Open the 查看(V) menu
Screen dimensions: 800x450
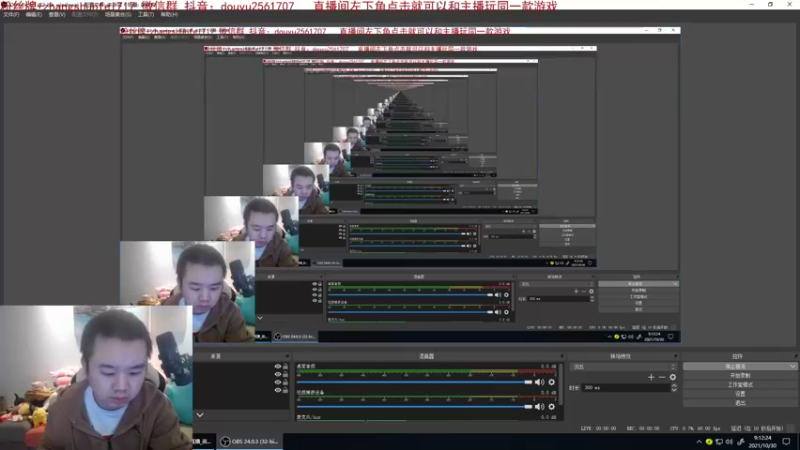click(57, 15)
